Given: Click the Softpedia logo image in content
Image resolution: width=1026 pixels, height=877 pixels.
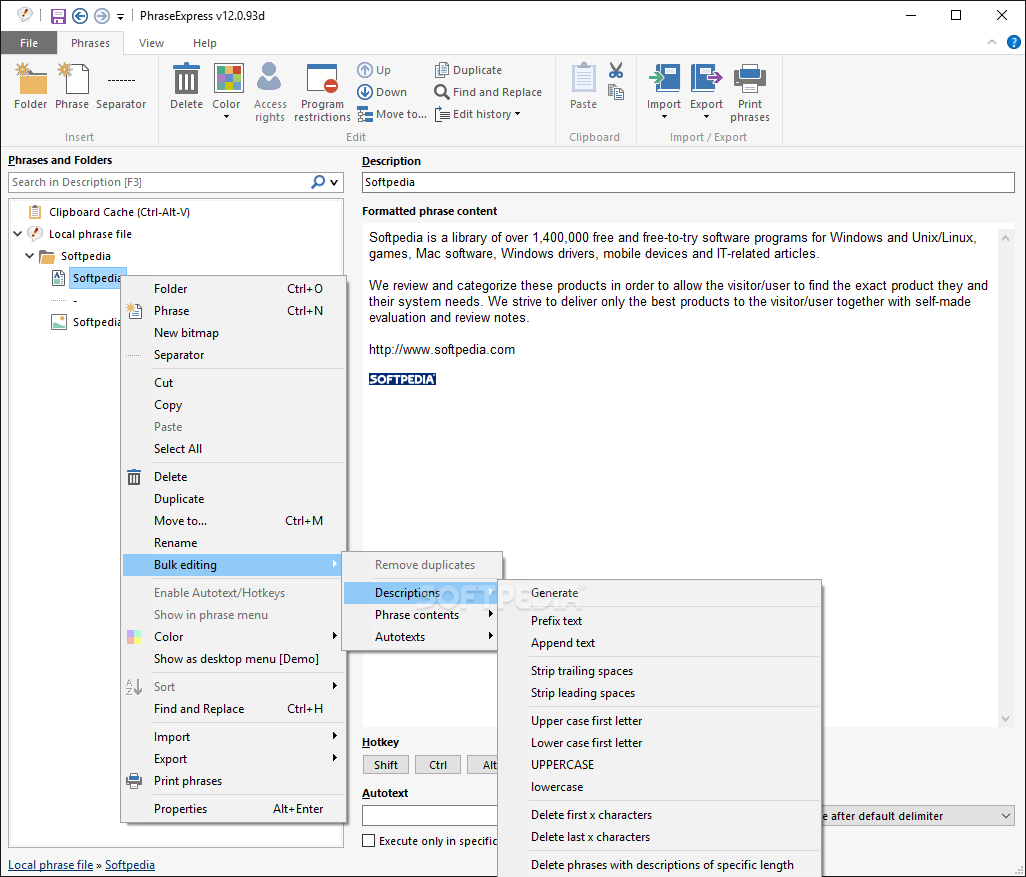Looking at the screenshot, I should (402, 379).
